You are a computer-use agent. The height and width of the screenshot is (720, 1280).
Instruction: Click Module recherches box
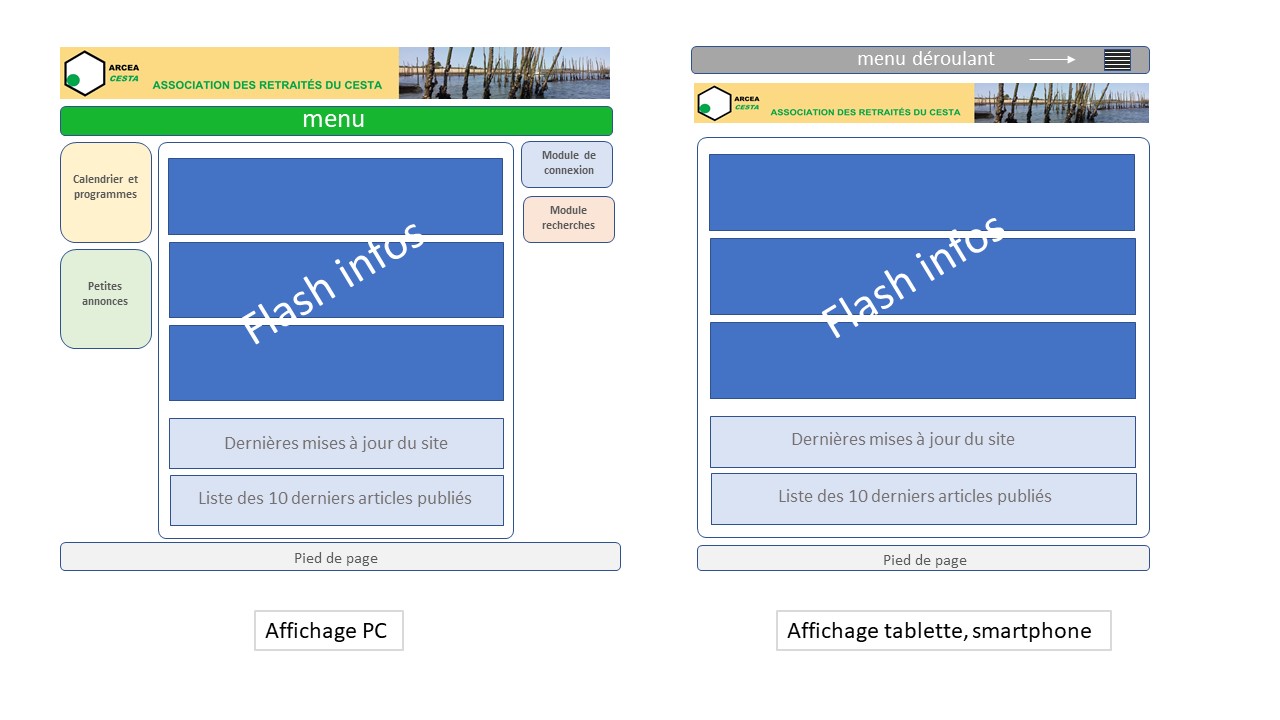pyautogui.click(x=569, y=219)
